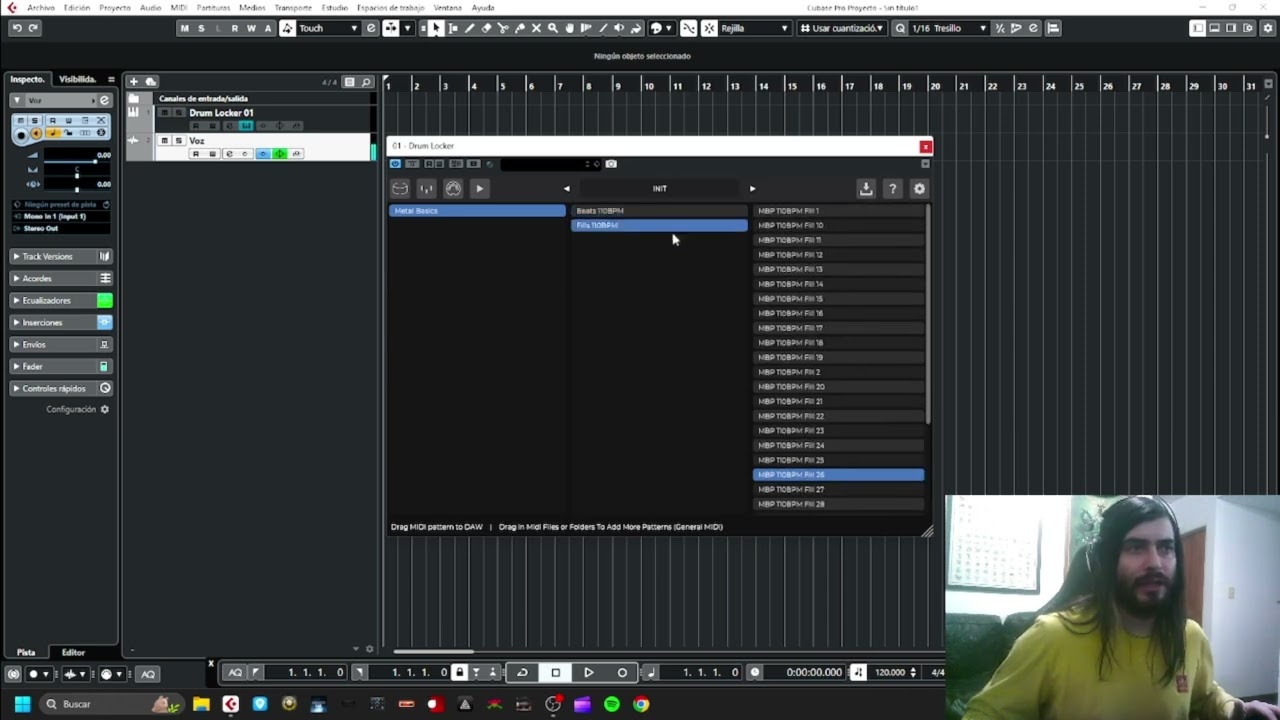Choose the Glue tool
1280x720 pixels.
(x=520, y=28)
